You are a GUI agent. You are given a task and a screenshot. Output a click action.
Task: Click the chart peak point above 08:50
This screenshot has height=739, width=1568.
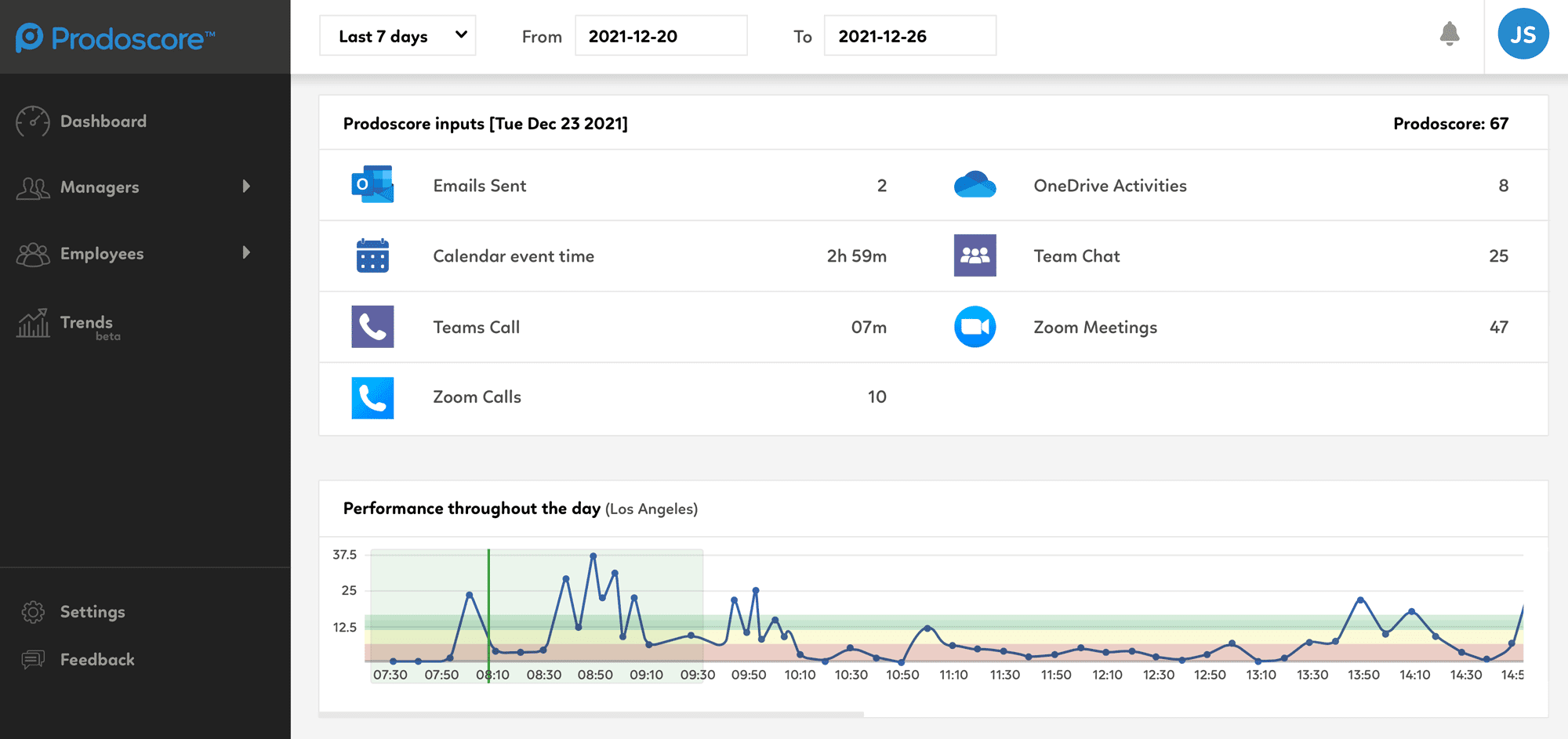point(593,556)
